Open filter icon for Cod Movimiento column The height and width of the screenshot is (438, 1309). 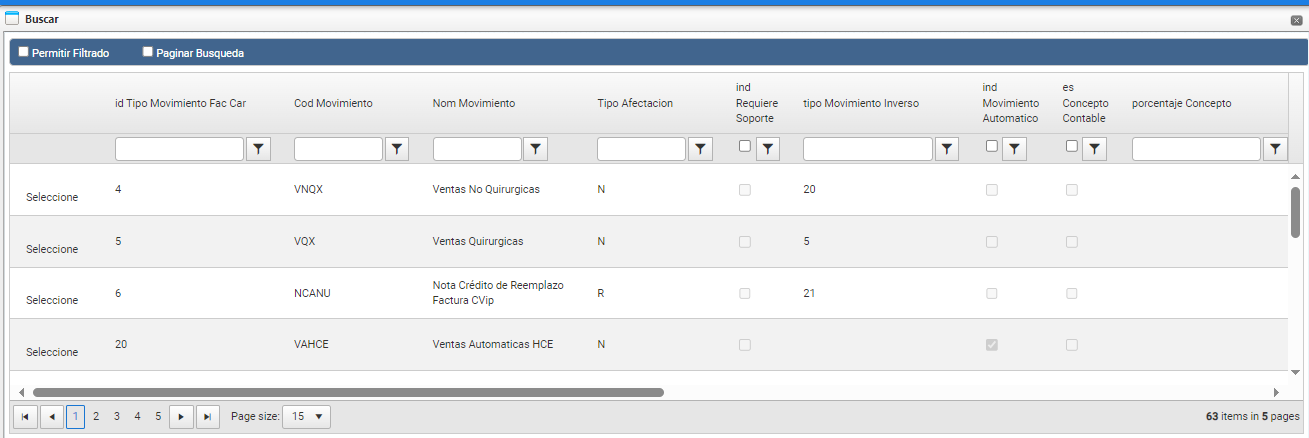click(x=397, y=149)
